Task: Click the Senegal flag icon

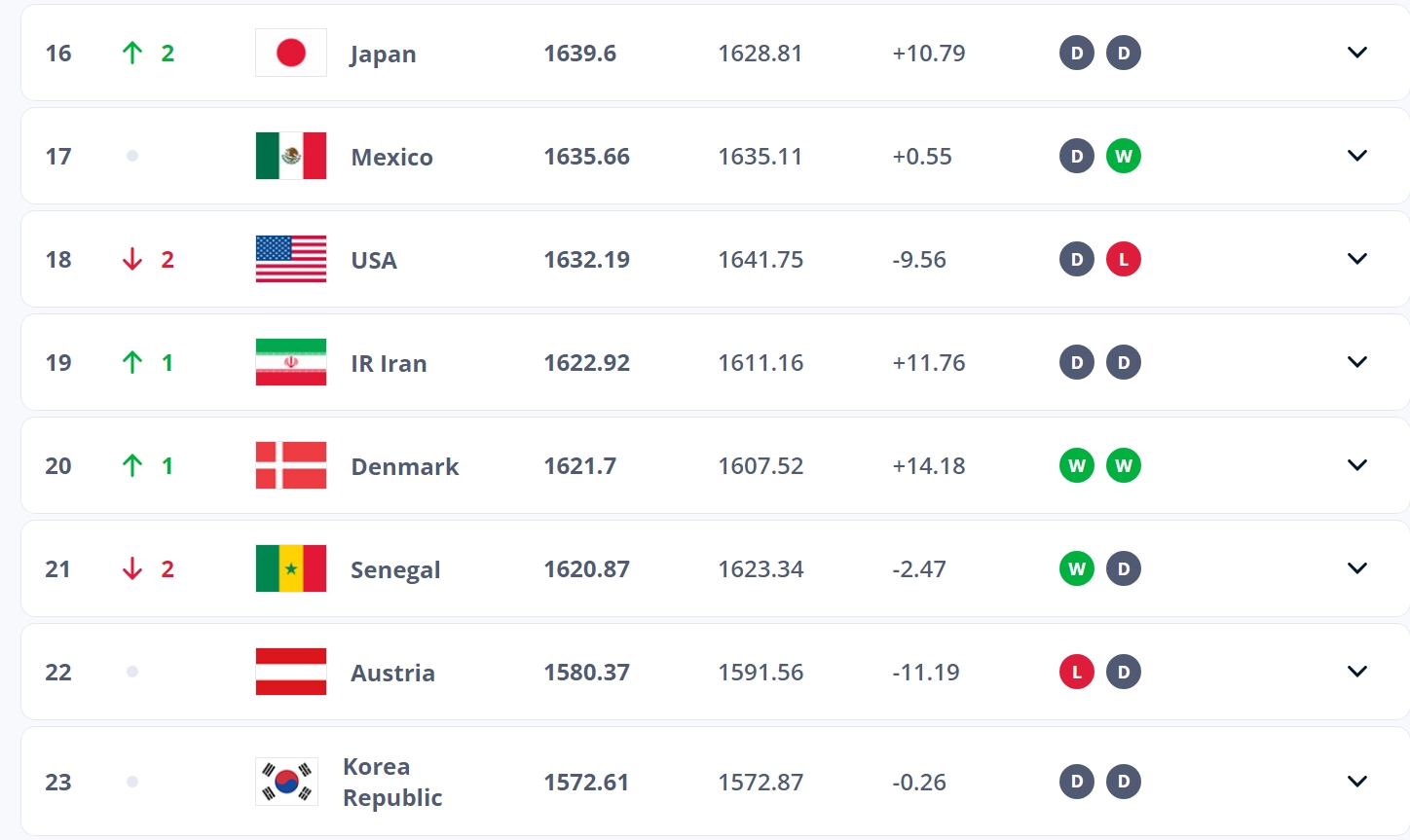Action: [x=290, y=568]
